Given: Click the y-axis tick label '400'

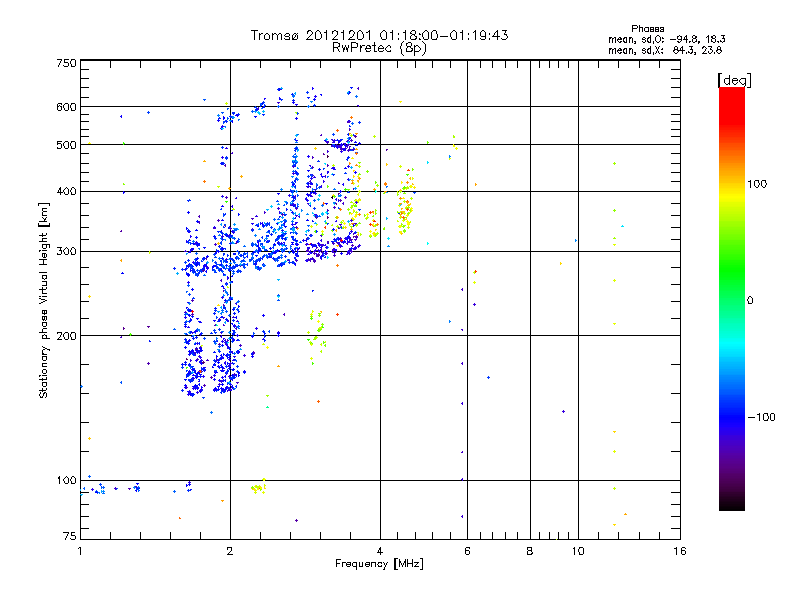Looking at the screenshot, I should pos(66,191).
